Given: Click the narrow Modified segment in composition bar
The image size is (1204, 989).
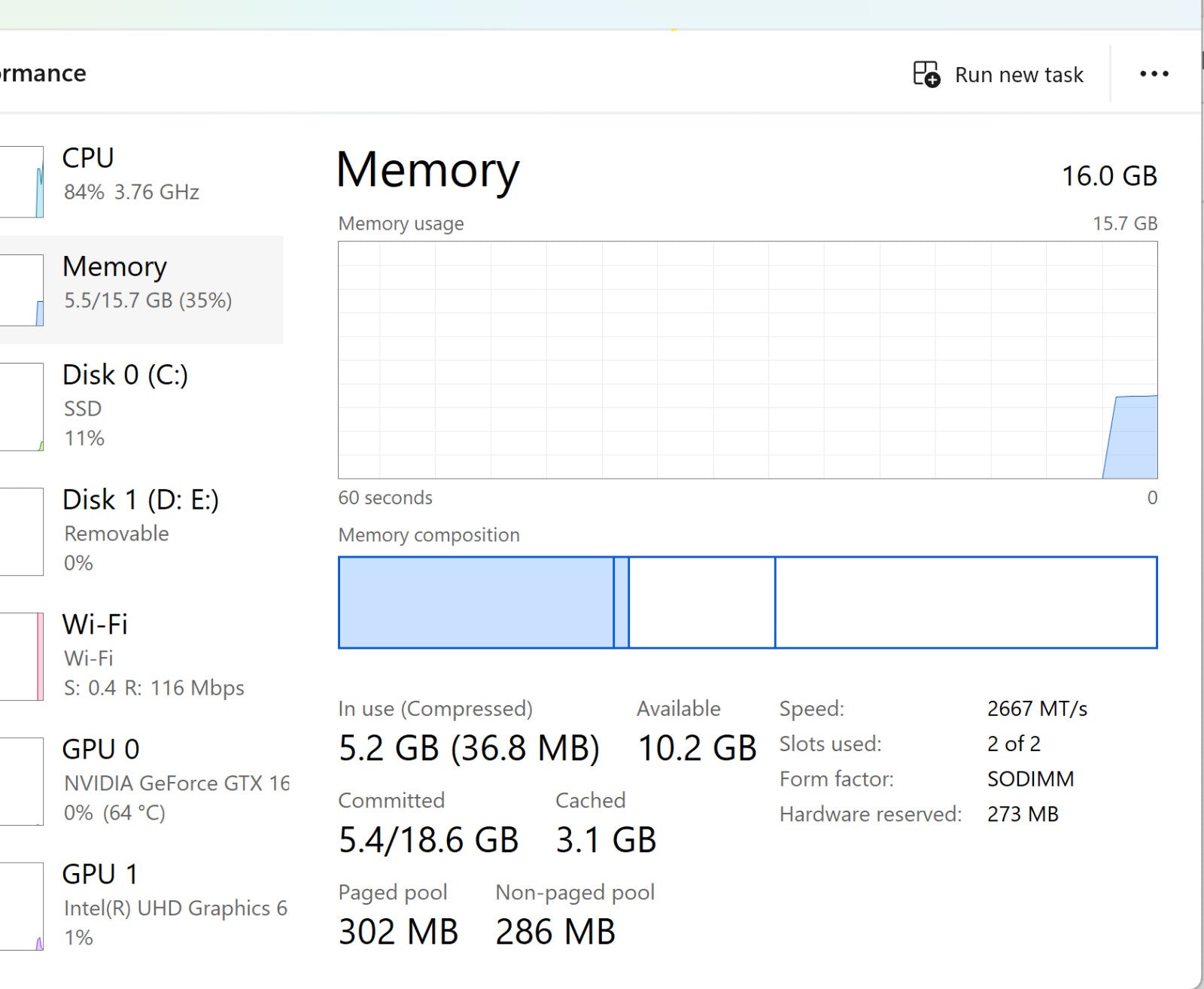Looking at the screenshot, I should pyautogui.click(x=621, y=602).
